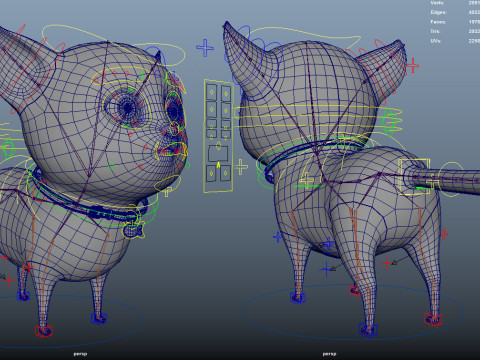Select the yellow collar tag control on the front view
Screen dimensions: 480x360
coord(133,229)
